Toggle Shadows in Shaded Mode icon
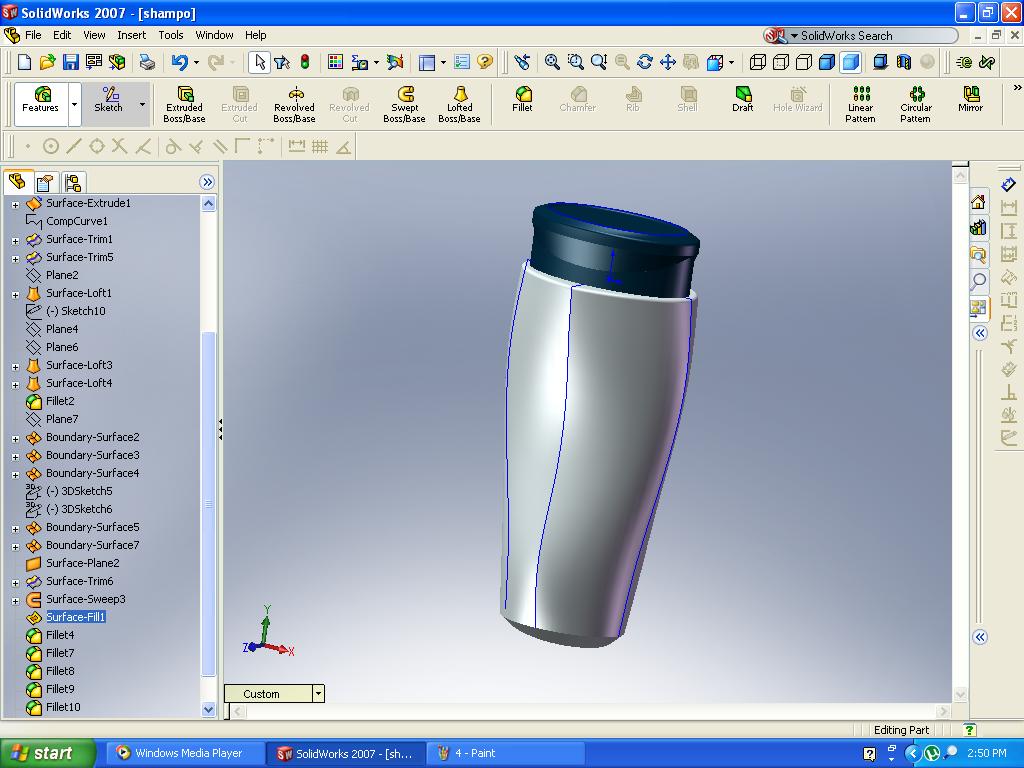 pos(880,62)
